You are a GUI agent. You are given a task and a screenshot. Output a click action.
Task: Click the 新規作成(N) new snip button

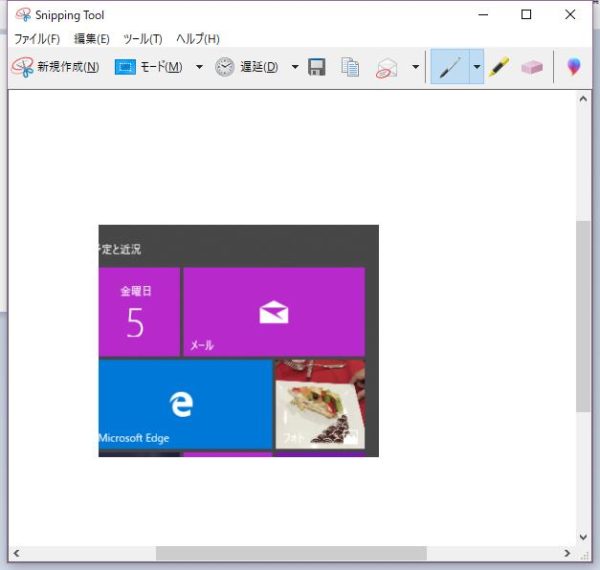click(x=56, y=67)
